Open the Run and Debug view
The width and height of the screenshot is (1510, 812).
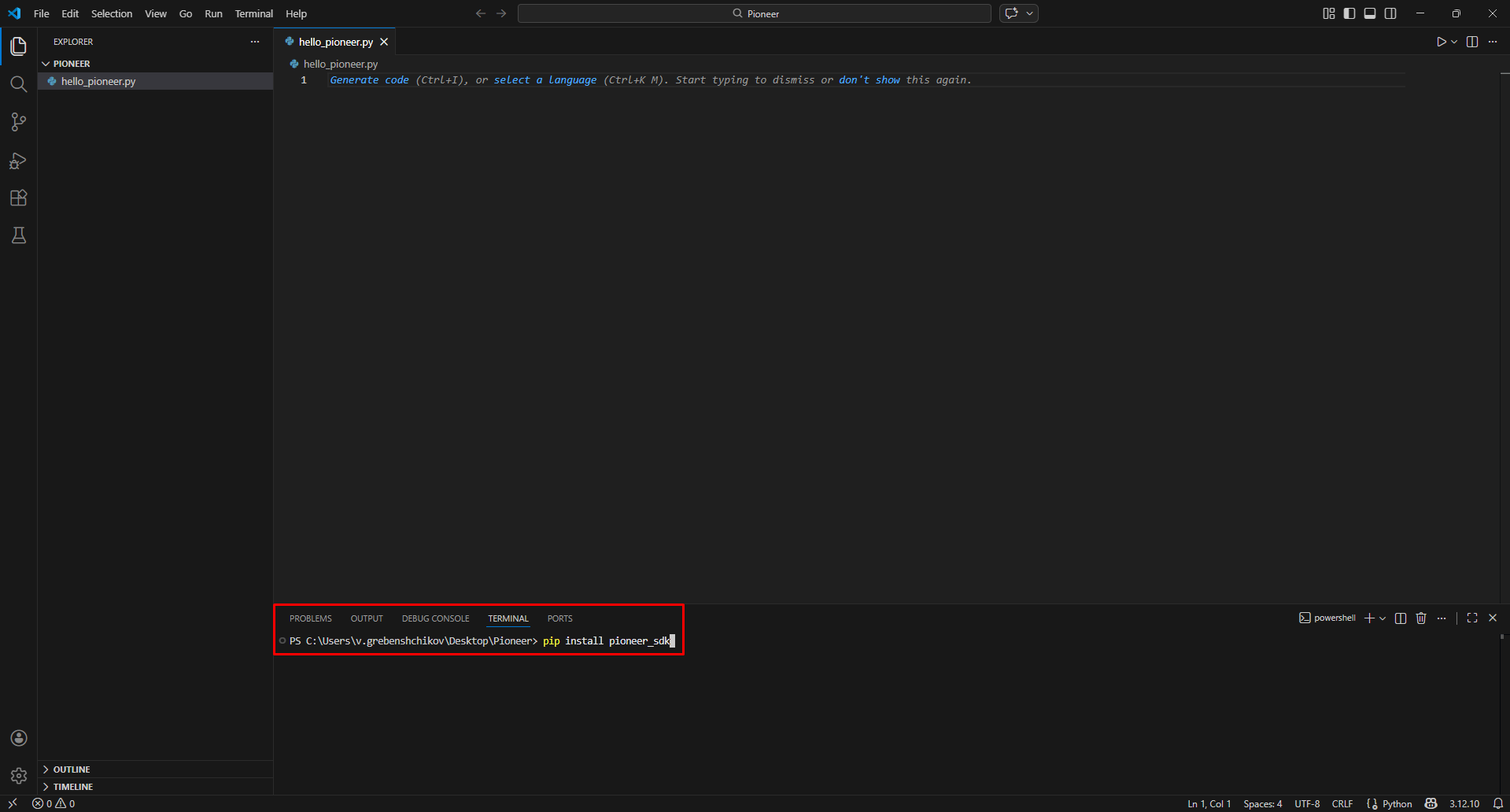click(19, 161)
